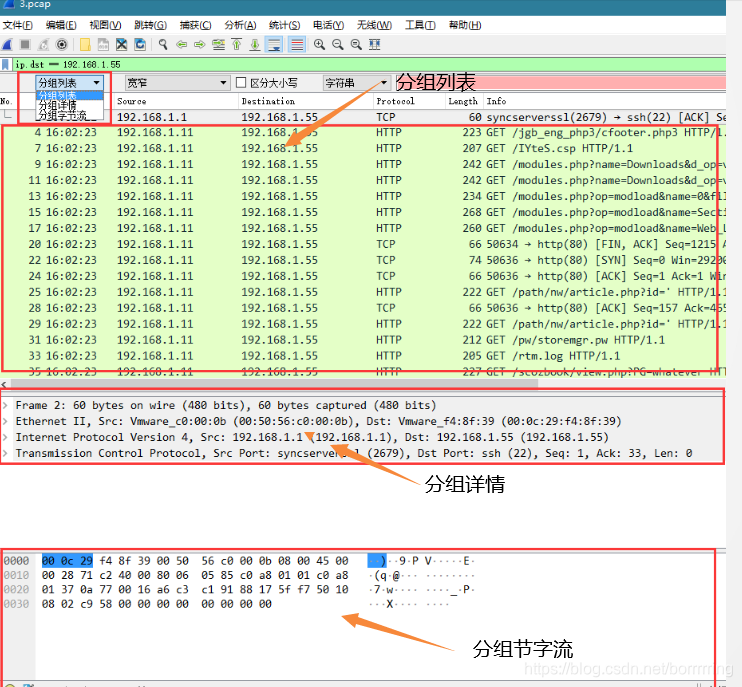Enable the 区分大小写 case sensitive checkbox
The height and width of the screenshot is (687, 742).
point(241,83)
